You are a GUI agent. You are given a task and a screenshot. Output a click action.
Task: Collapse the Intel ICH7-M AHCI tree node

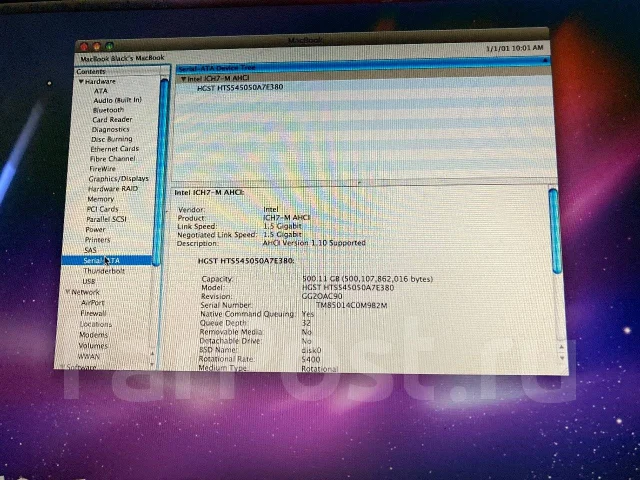tap(183, 78)
